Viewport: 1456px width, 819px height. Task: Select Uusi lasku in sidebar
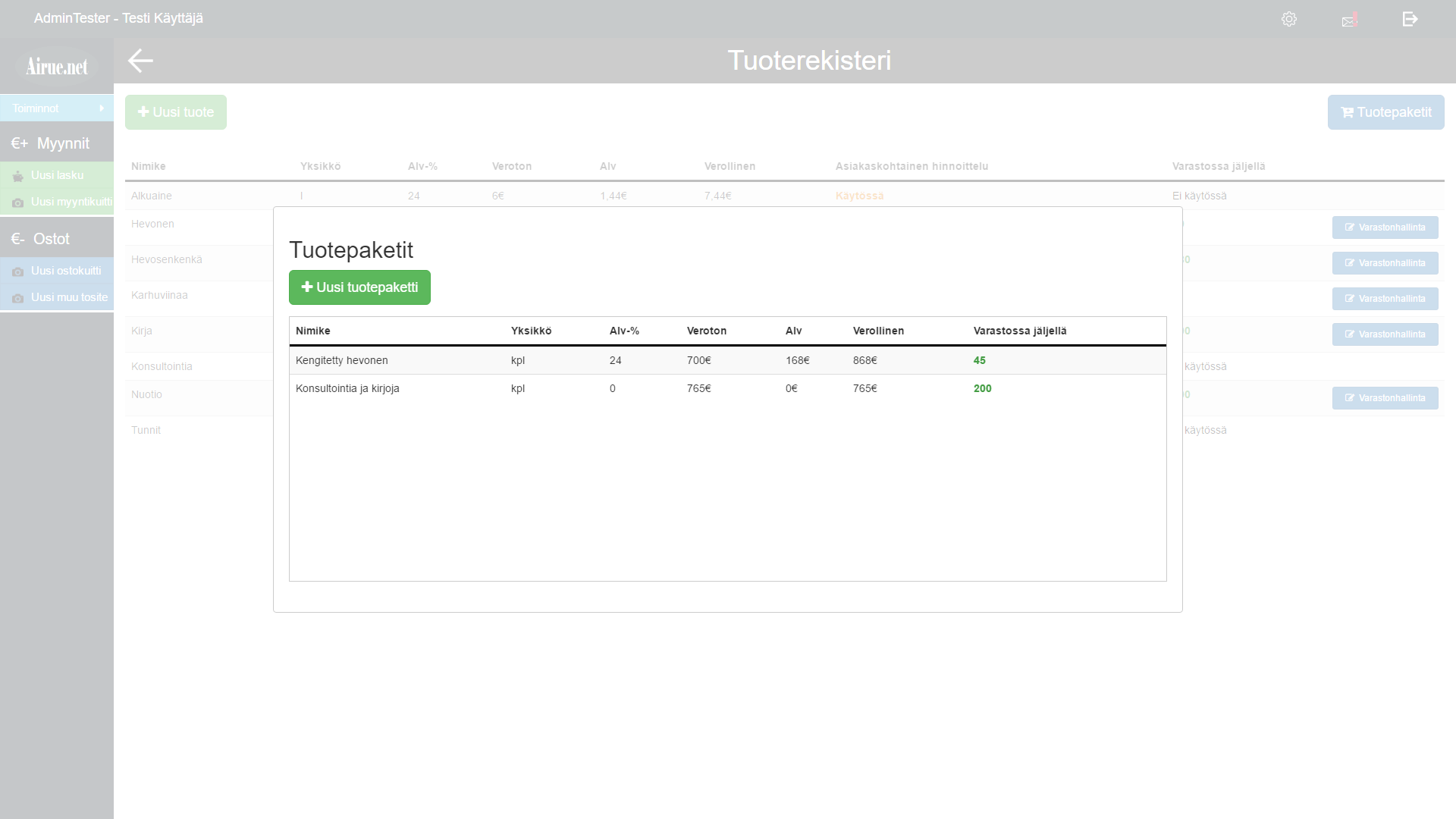(57, 175)
